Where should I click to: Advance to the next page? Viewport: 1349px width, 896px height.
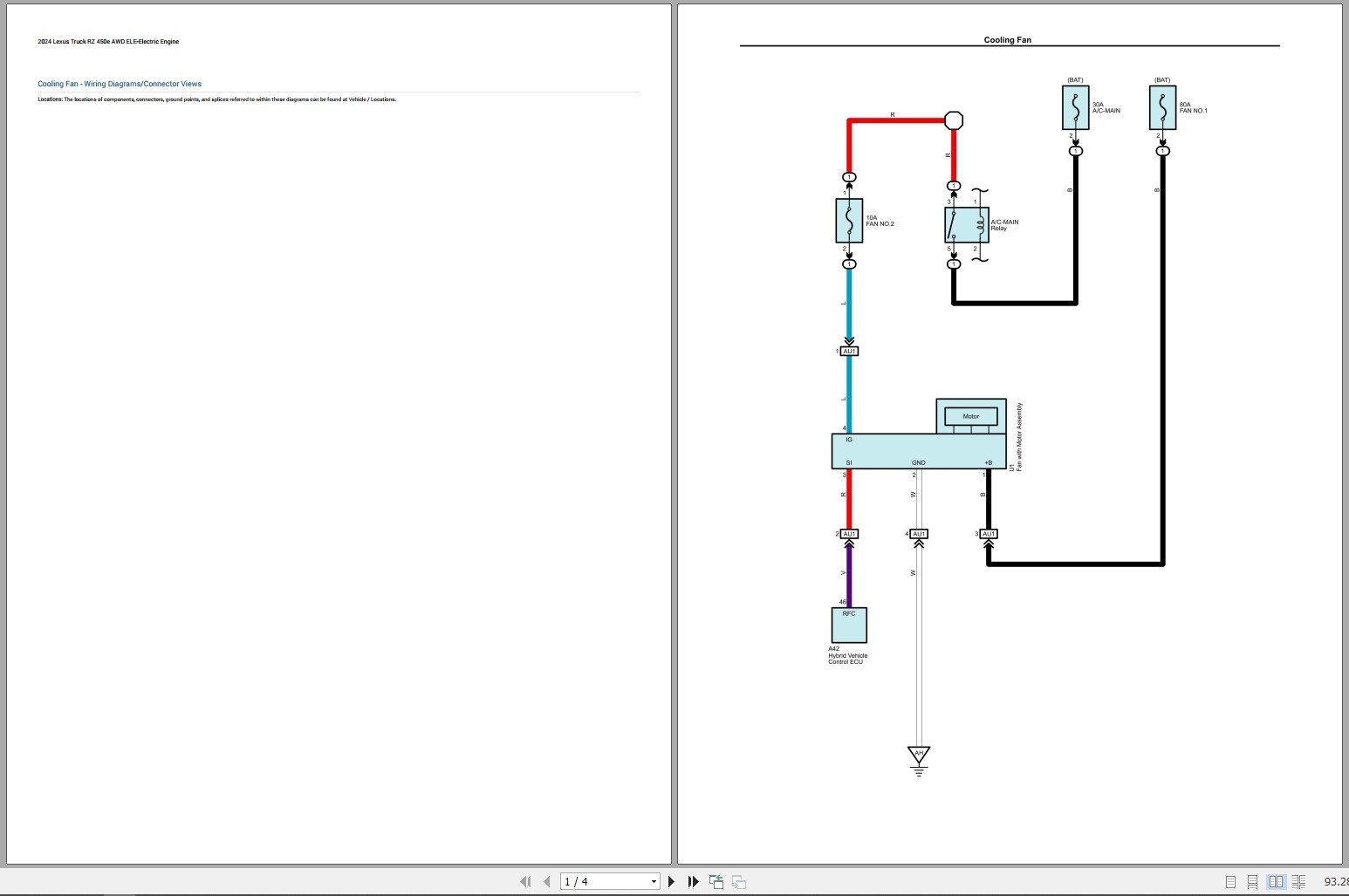point(670,881)
